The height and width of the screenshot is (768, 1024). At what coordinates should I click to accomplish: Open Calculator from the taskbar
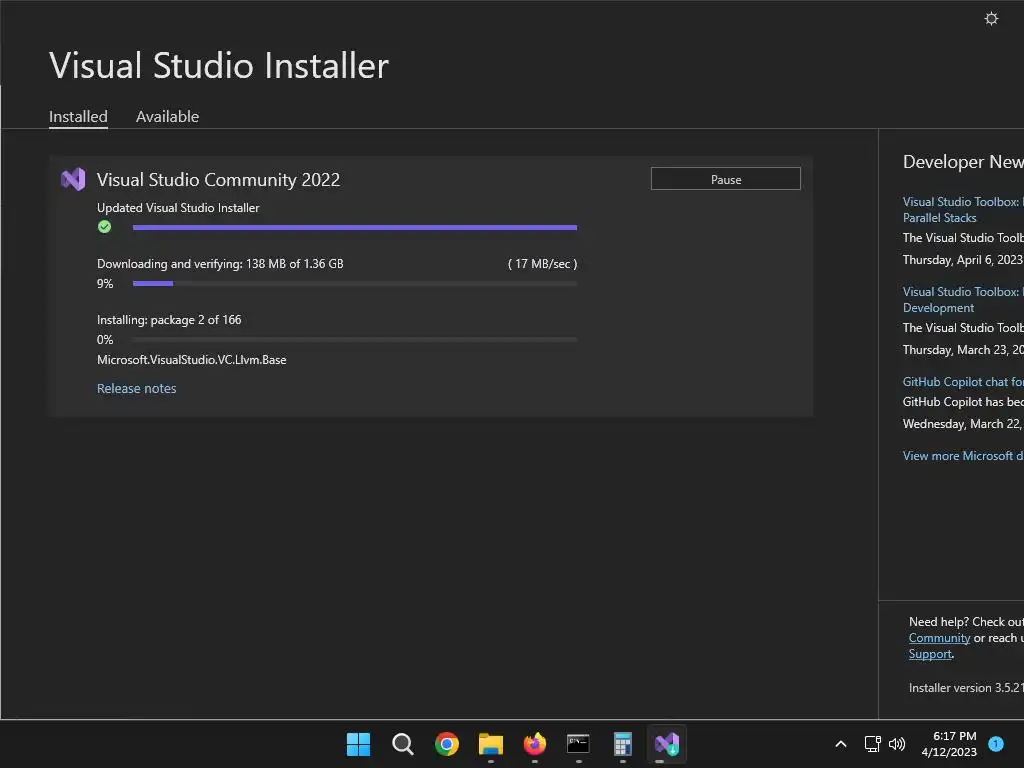[x=623, y=744]
